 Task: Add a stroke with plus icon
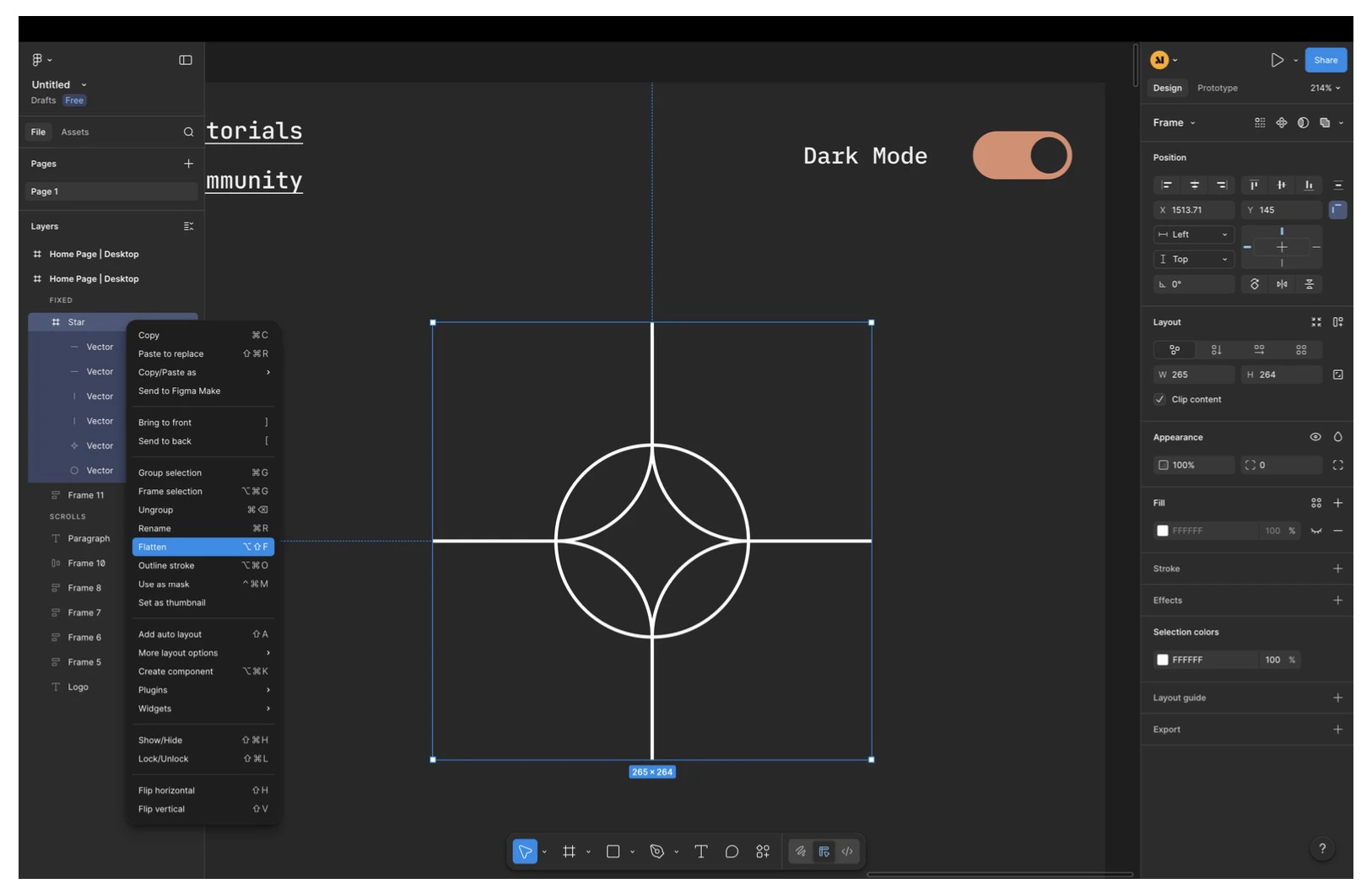[1337, 568]
